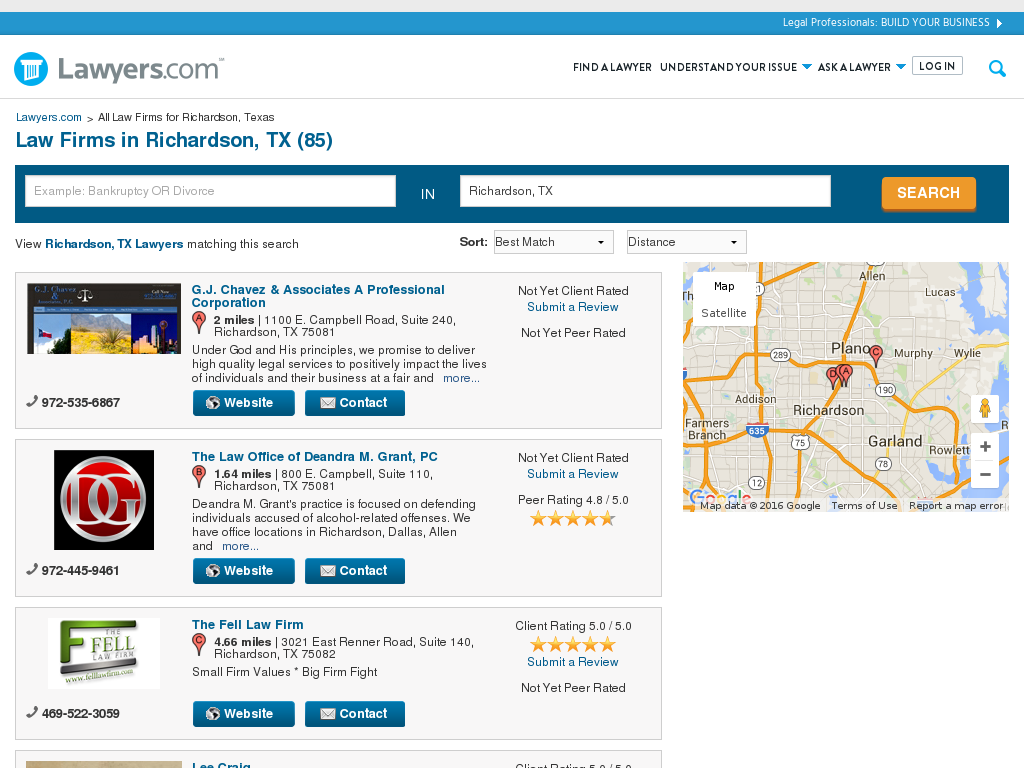Open Fell Law Firm logo image
Viewport: 1024px width, 768px height.
(x=104, y=653)
